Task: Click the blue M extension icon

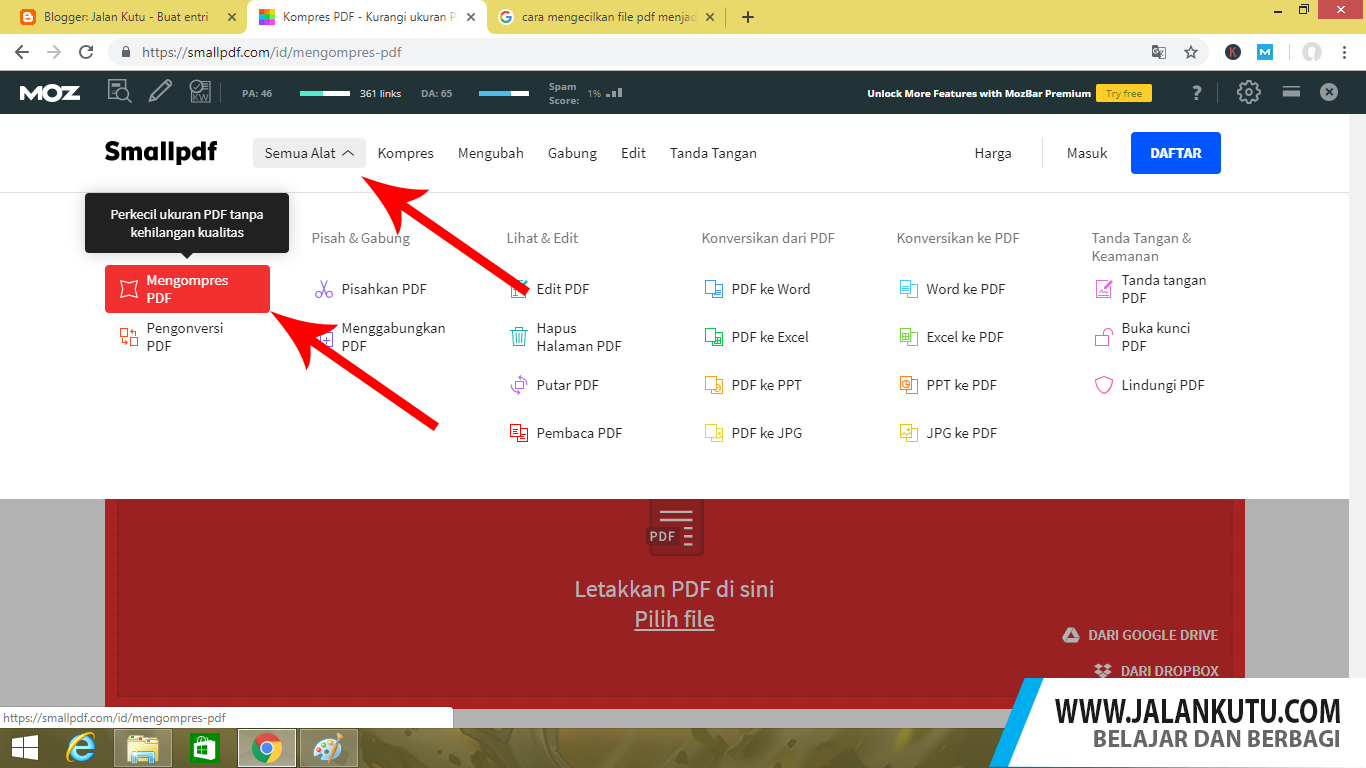Action: click(1265, 52)
